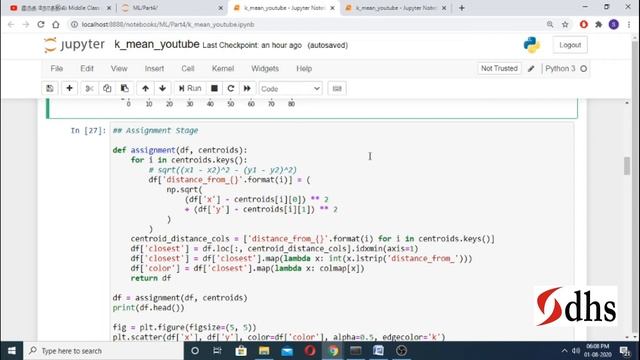
Task: Copy selected cells icon
Action: pyautogui.click(x=107, y=89)
